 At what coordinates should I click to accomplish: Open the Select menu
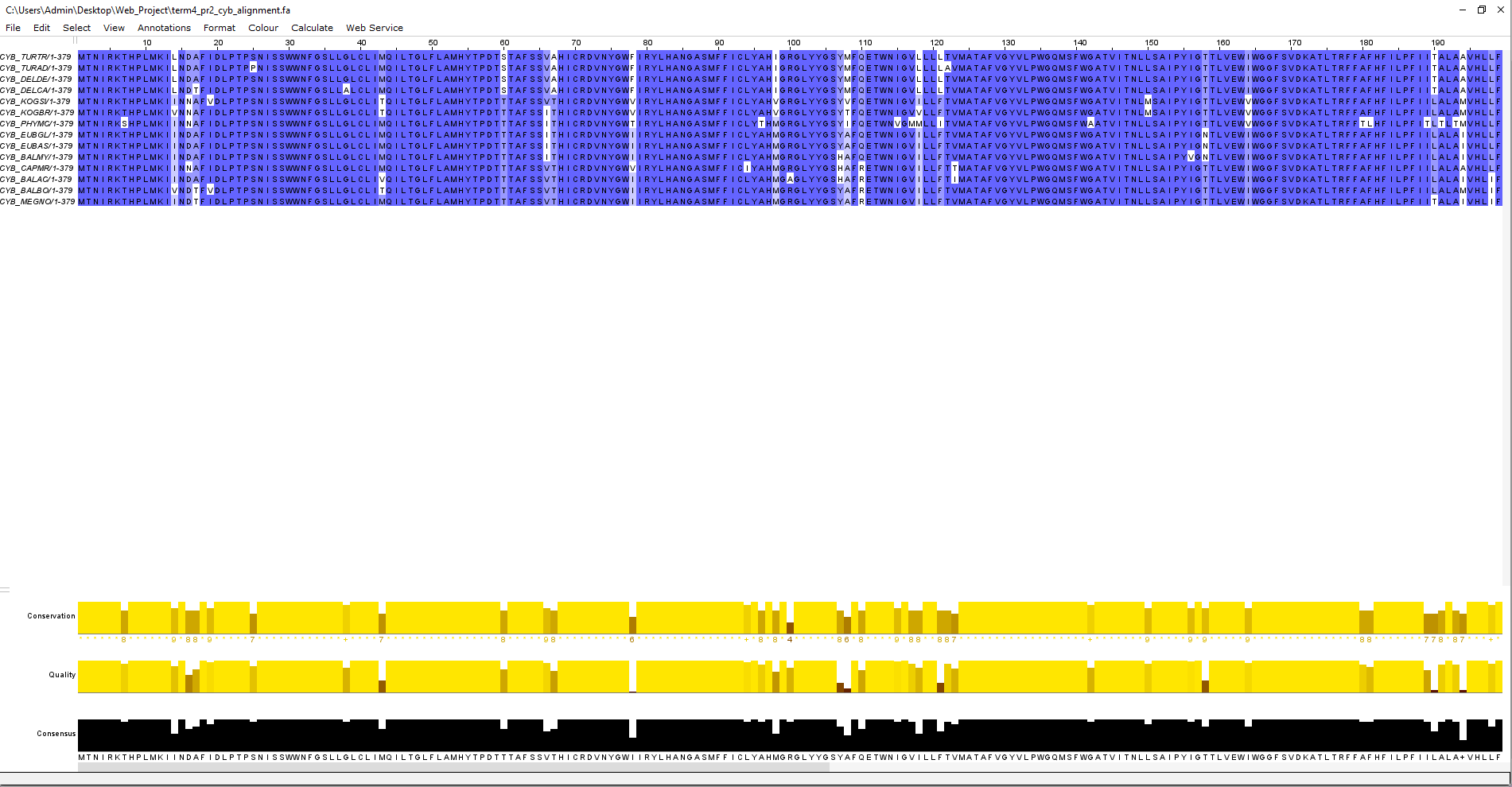point(76,28)
